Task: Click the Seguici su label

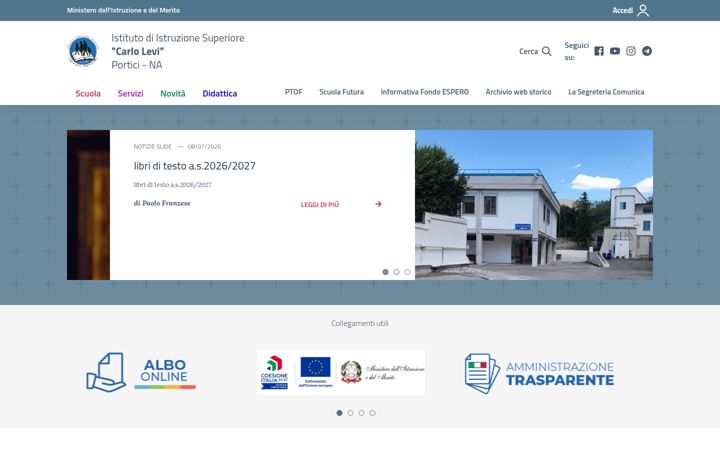Action: [x=576, y=51]
